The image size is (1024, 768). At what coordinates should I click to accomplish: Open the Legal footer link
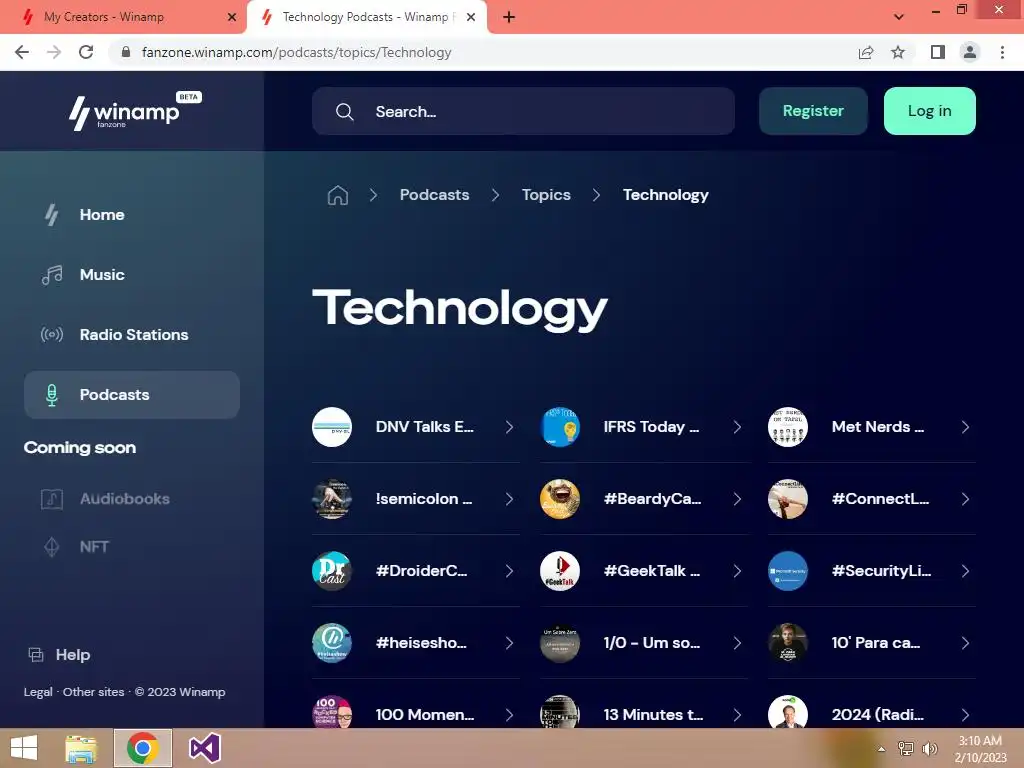coord(38,692)
